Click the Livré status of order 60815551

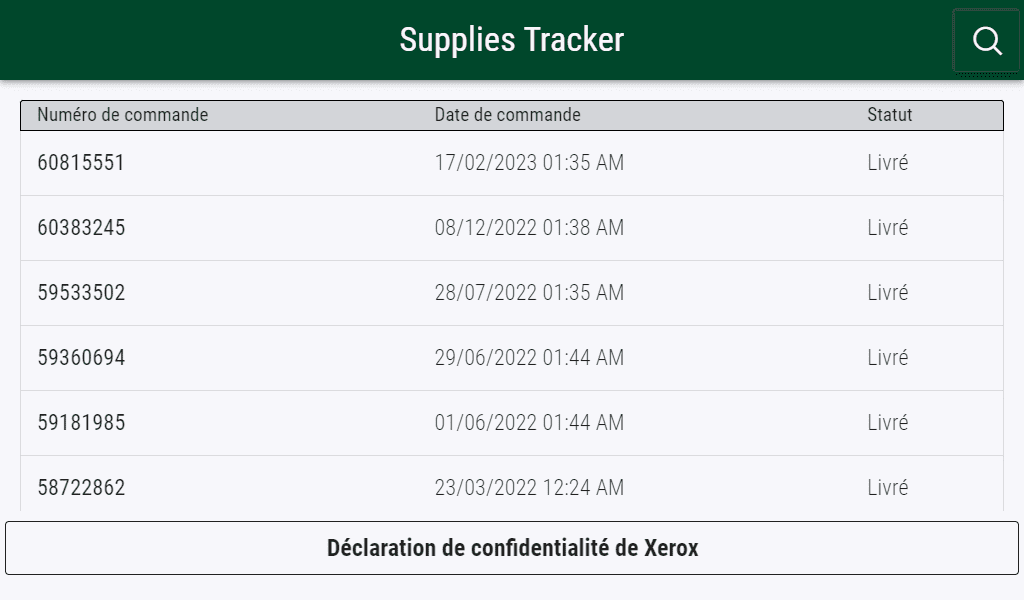pyautogui.click(x=888, y=162)
